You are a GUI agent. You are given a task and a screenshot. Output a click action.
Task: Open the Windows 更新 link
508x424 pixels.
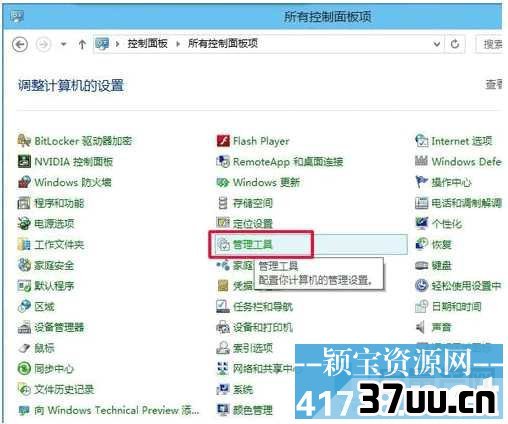[x=266, y=182]
